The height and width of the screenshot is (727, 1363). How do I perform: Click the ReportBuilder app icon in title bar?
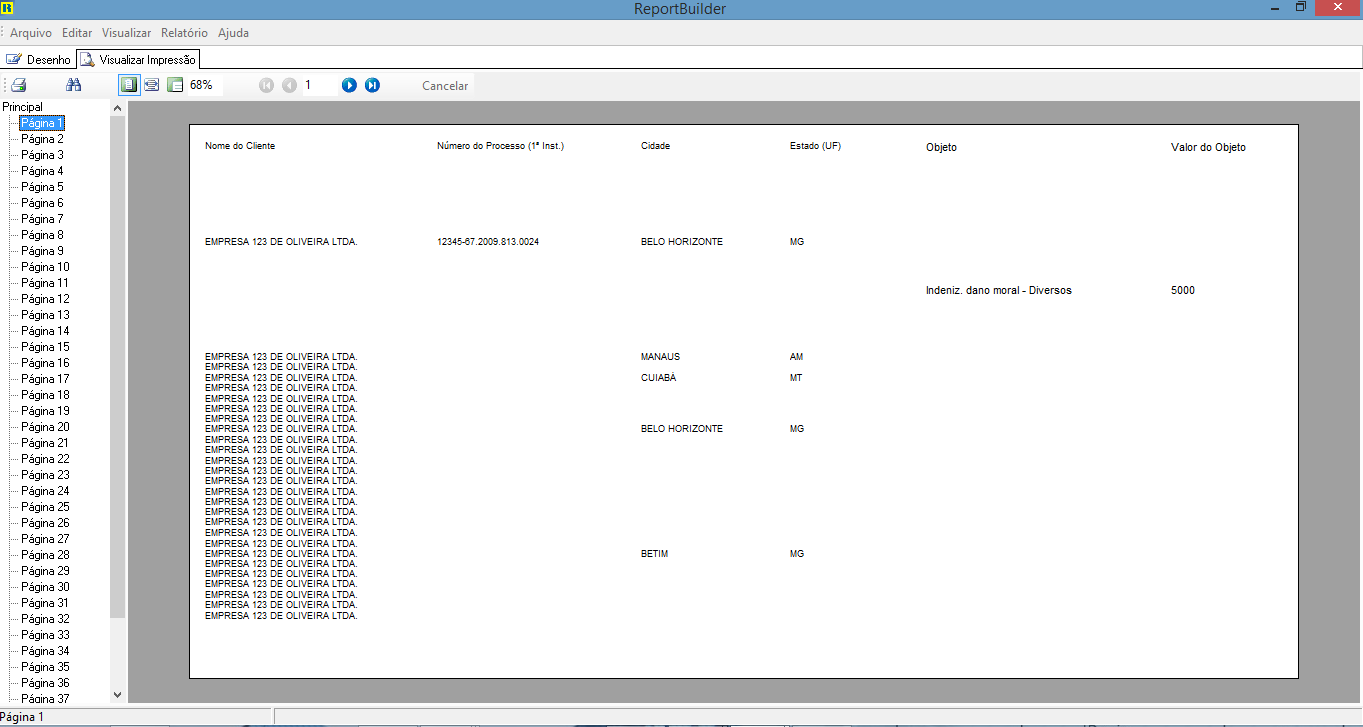click(x=8, y=8)
